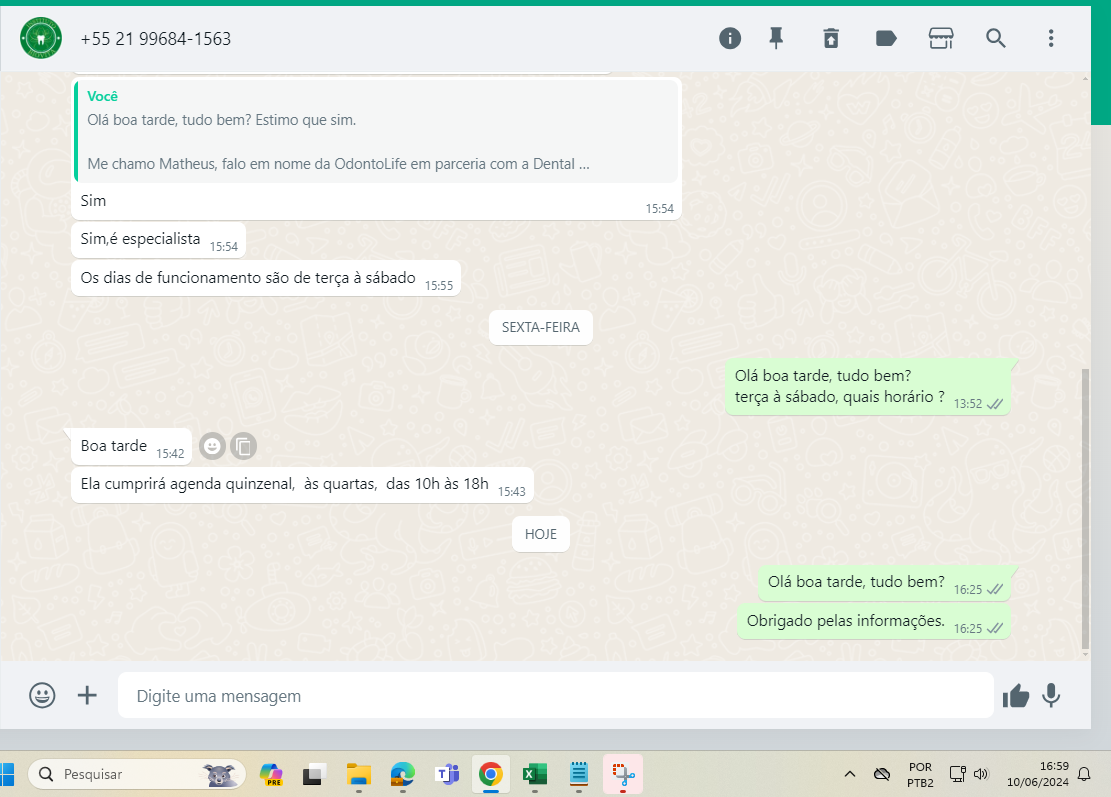Open the label tag icon

pos(886,38)
